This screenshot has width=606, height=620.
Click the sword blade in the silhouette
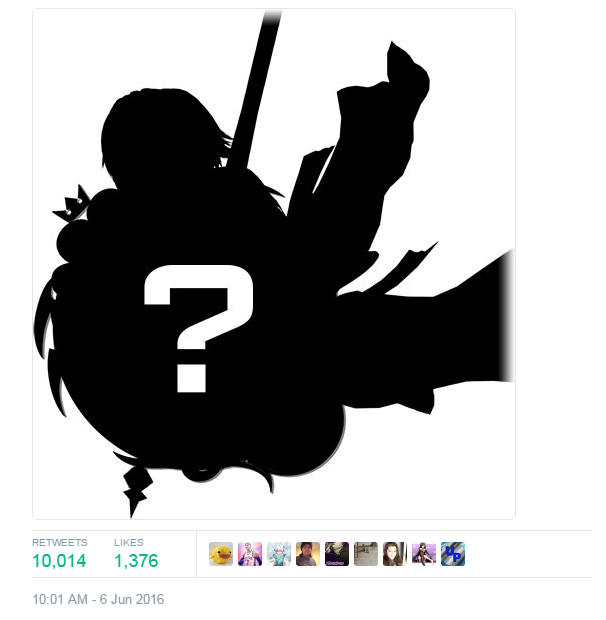pos(253,89)
